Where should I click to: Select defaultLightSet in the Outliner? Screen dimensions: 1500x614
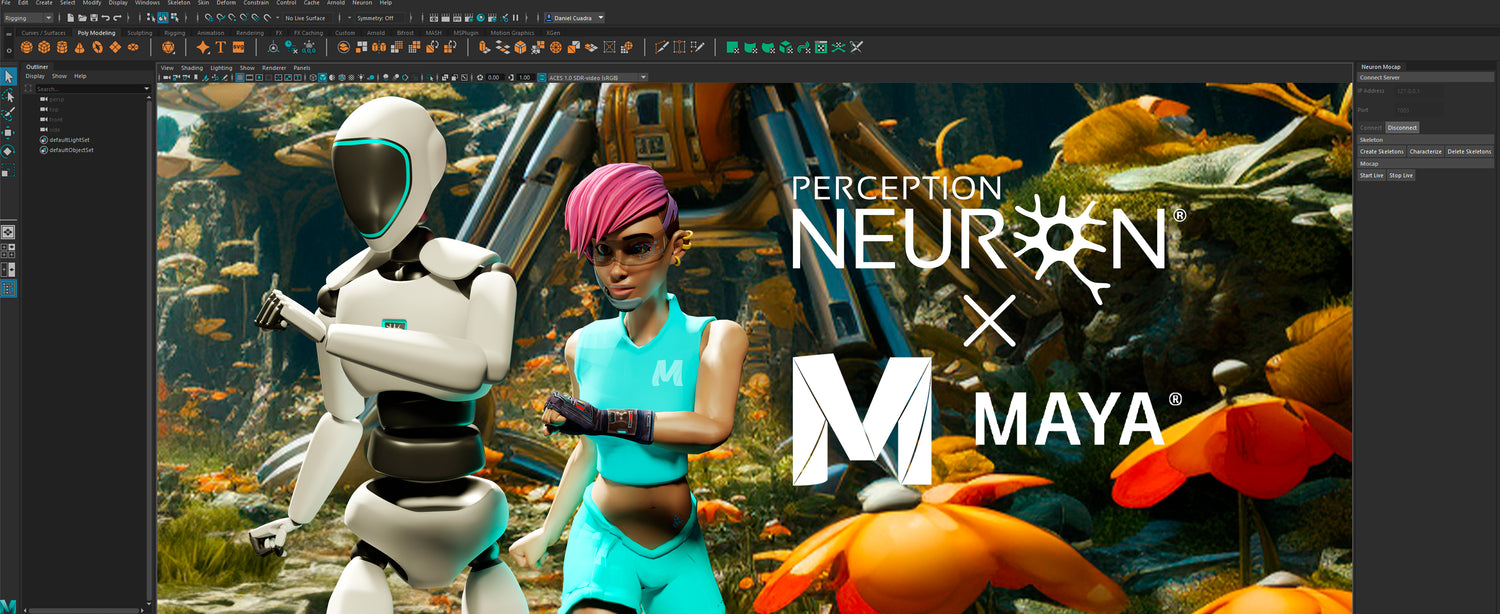tap(71, 140)
